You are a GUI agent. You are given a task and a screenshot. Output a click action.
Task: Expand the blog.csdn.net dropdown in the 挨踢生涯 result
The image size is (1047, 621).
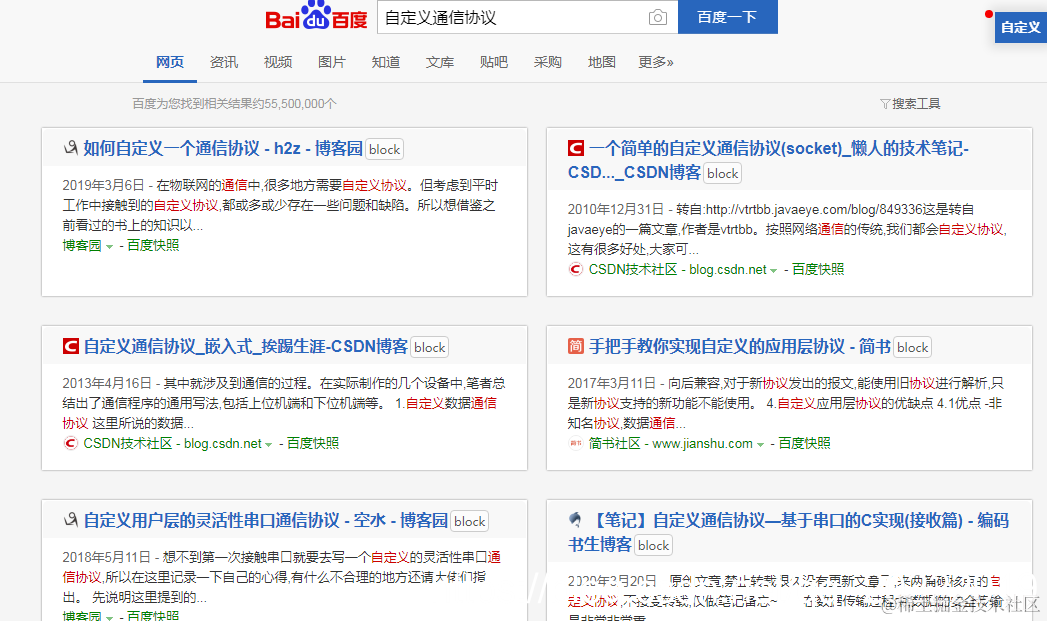(268, 444)
